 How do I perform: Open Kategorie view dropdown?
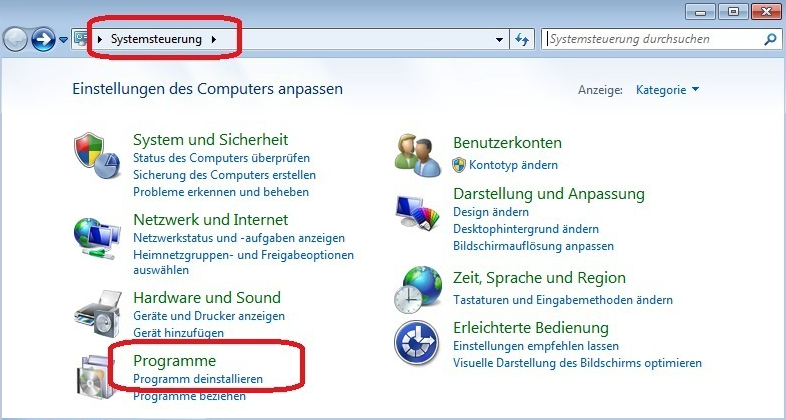click(x=667, y=90)
